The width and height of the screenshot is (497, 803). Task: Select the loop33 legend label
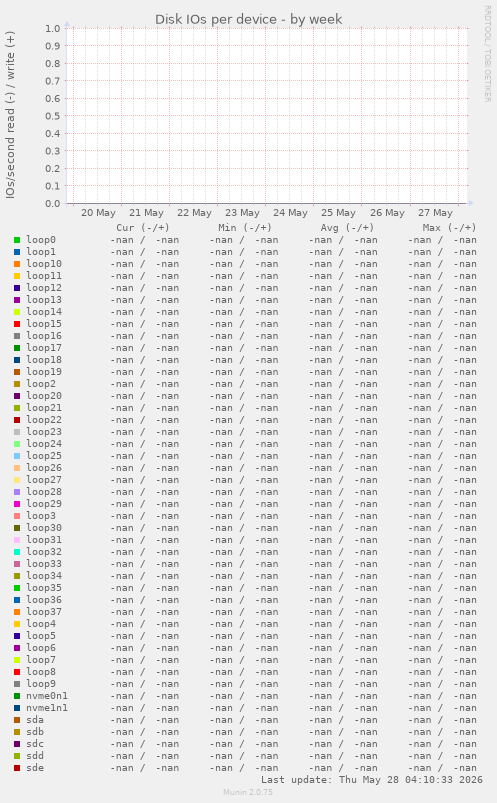pyautogui.click(x=44, y=564)
